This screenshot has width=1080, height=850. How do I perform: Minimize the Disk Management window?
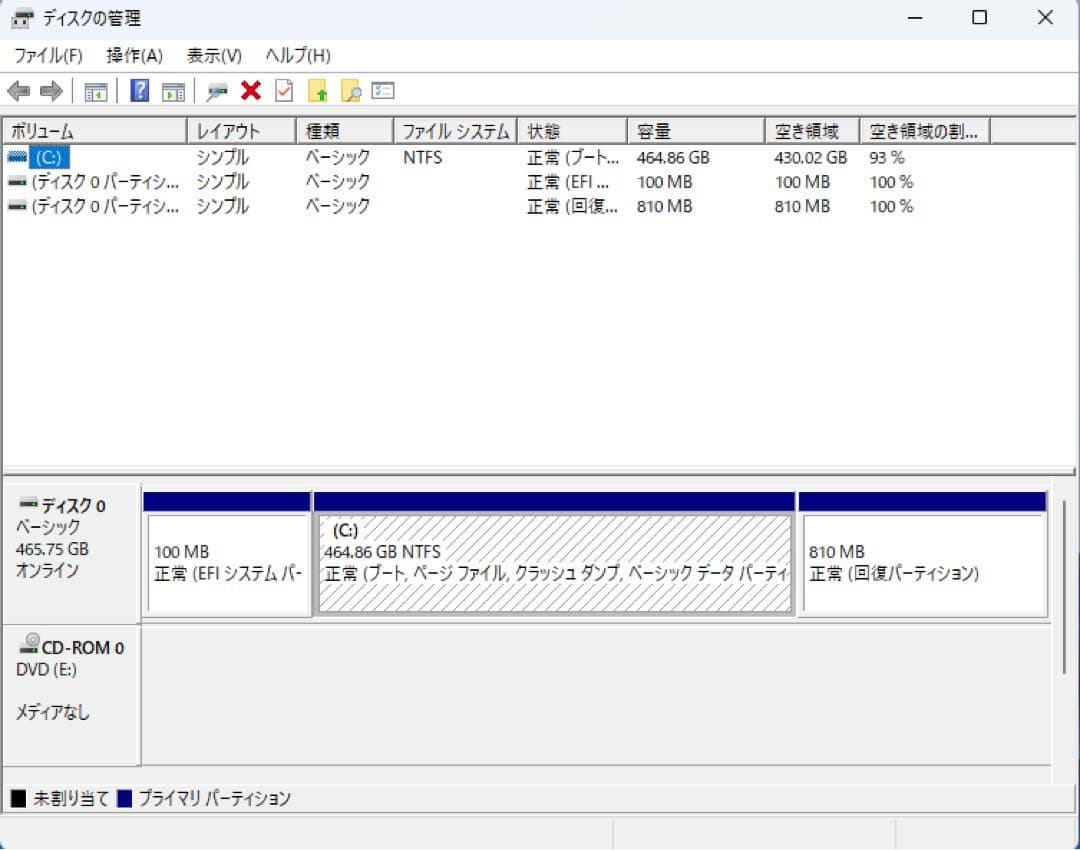click(x=915, y=18)
